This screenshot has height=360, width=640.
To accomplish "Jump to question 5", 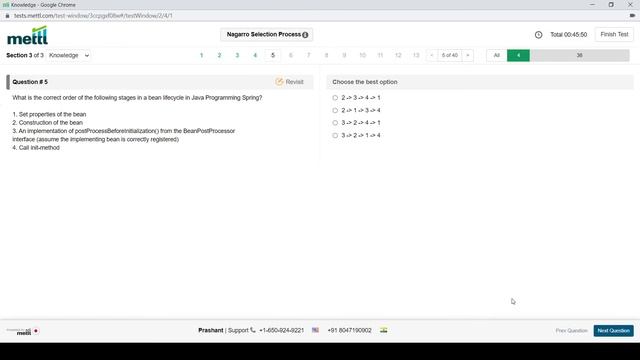I will pos(273,55).
